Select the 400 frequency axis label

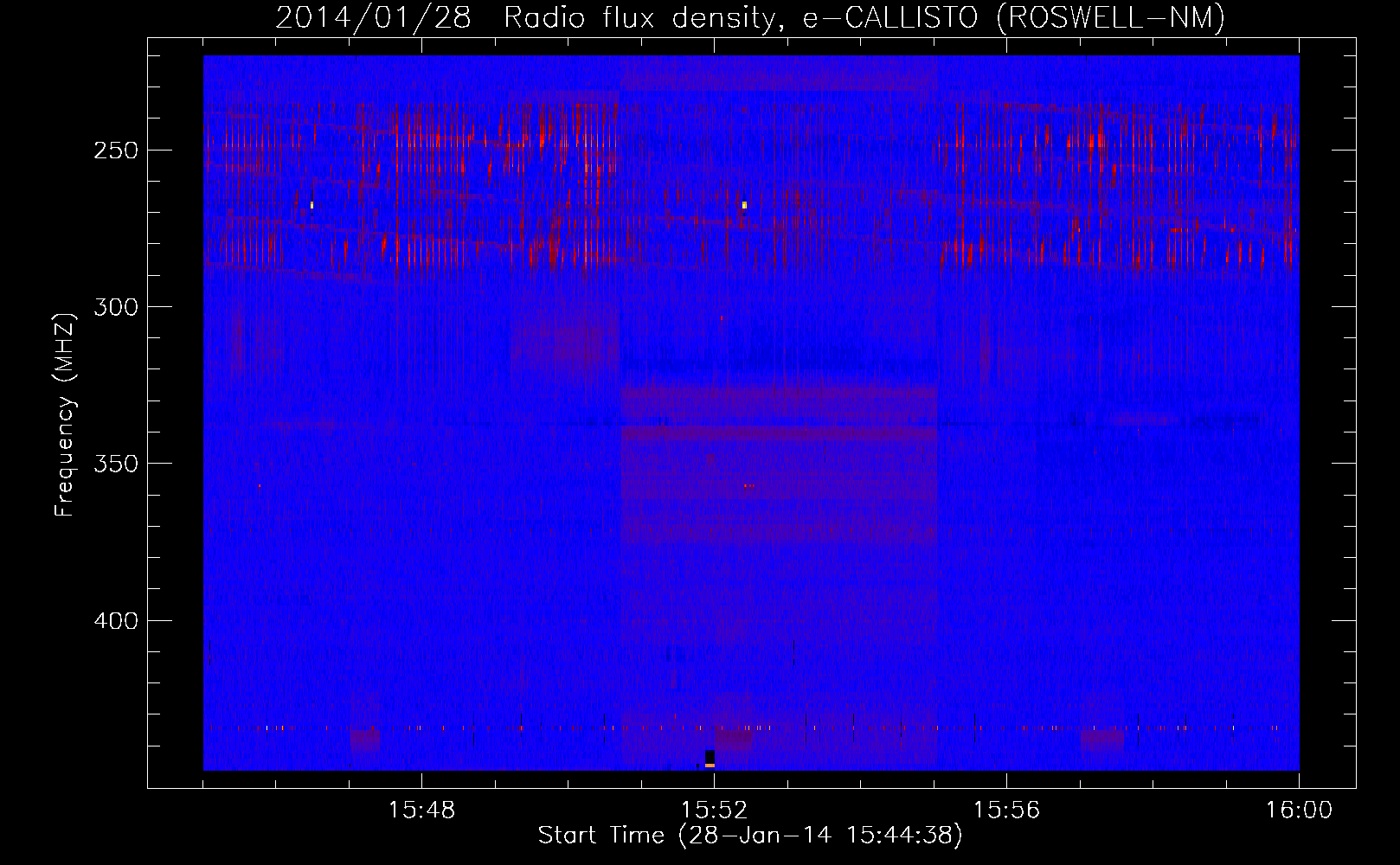[x=116, y=621]
